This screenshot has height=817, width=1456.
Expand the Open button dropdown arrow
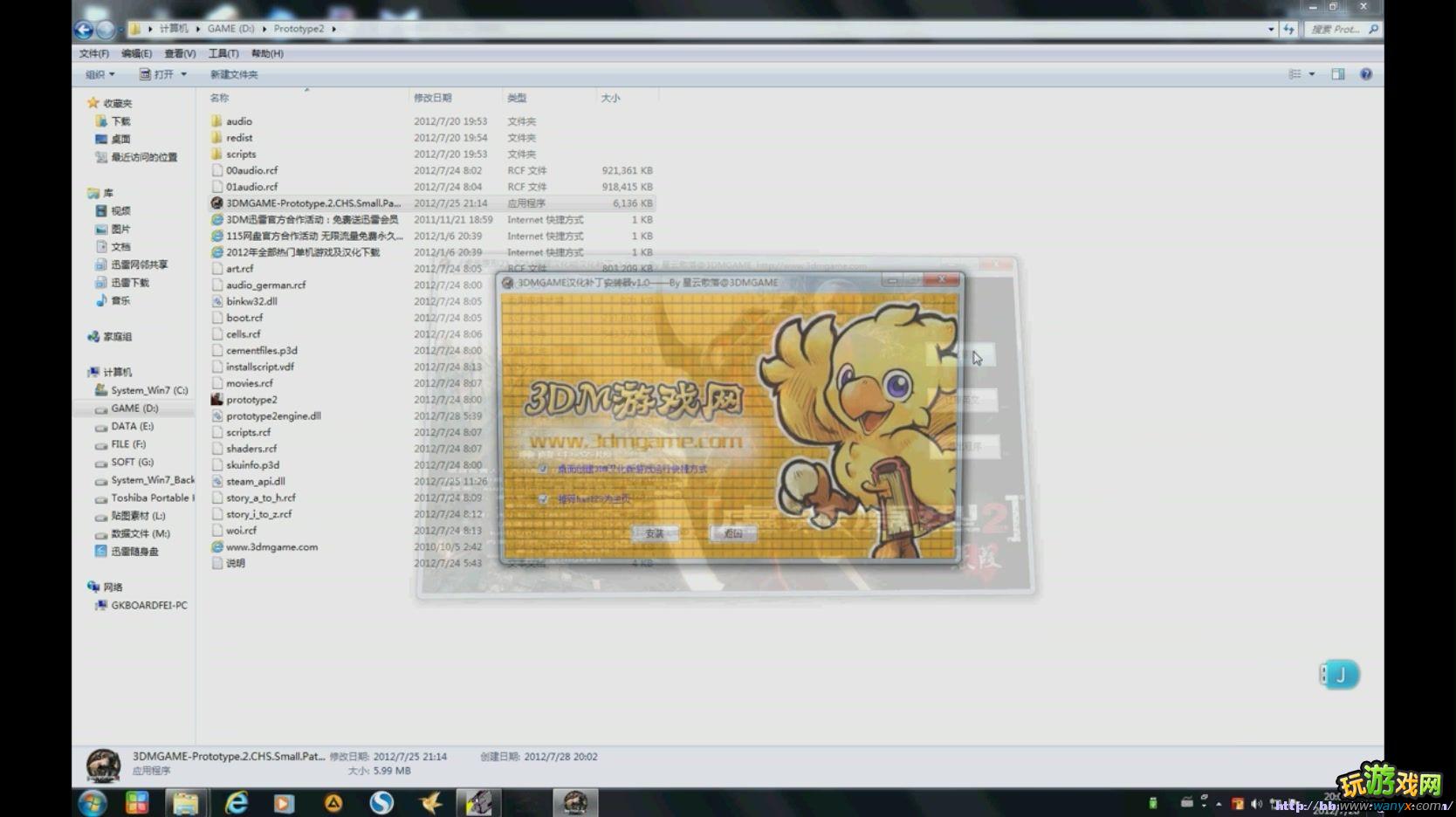(183, 75)
